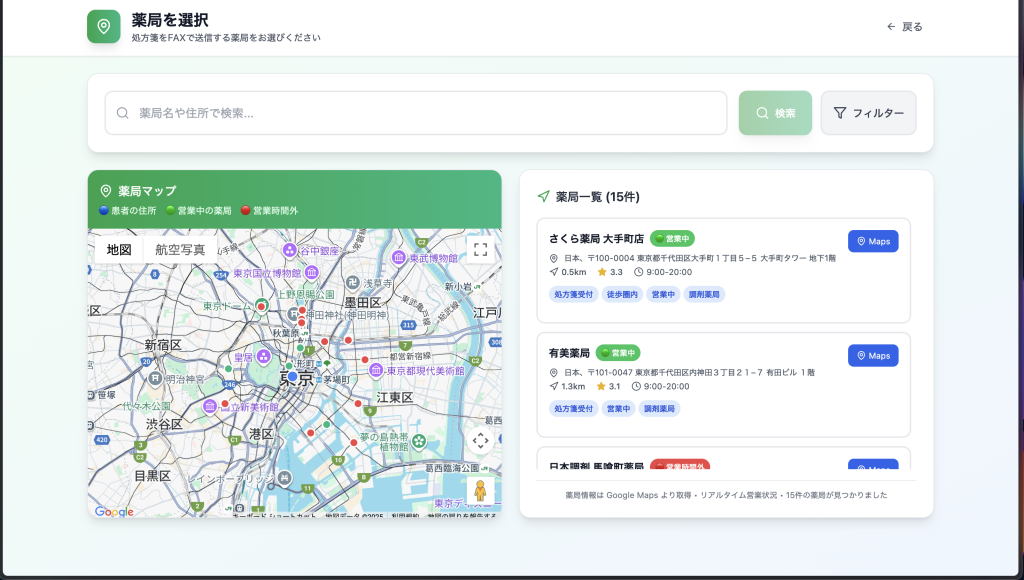Focus the pharmacy name or address search field

(x=416, y=113)
